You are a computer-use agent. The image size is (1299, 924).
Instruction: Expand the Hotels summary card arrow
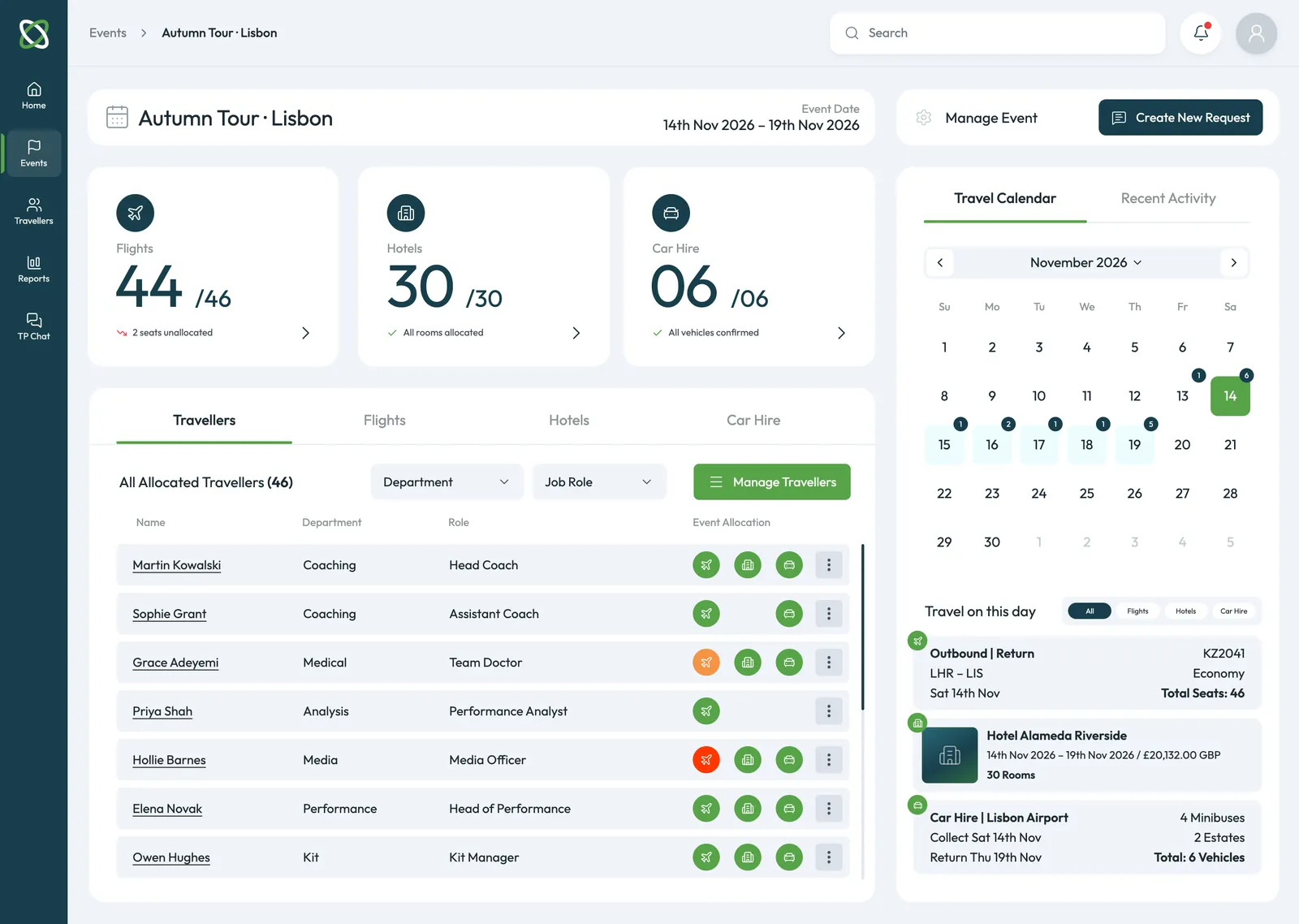pos(576,333)
